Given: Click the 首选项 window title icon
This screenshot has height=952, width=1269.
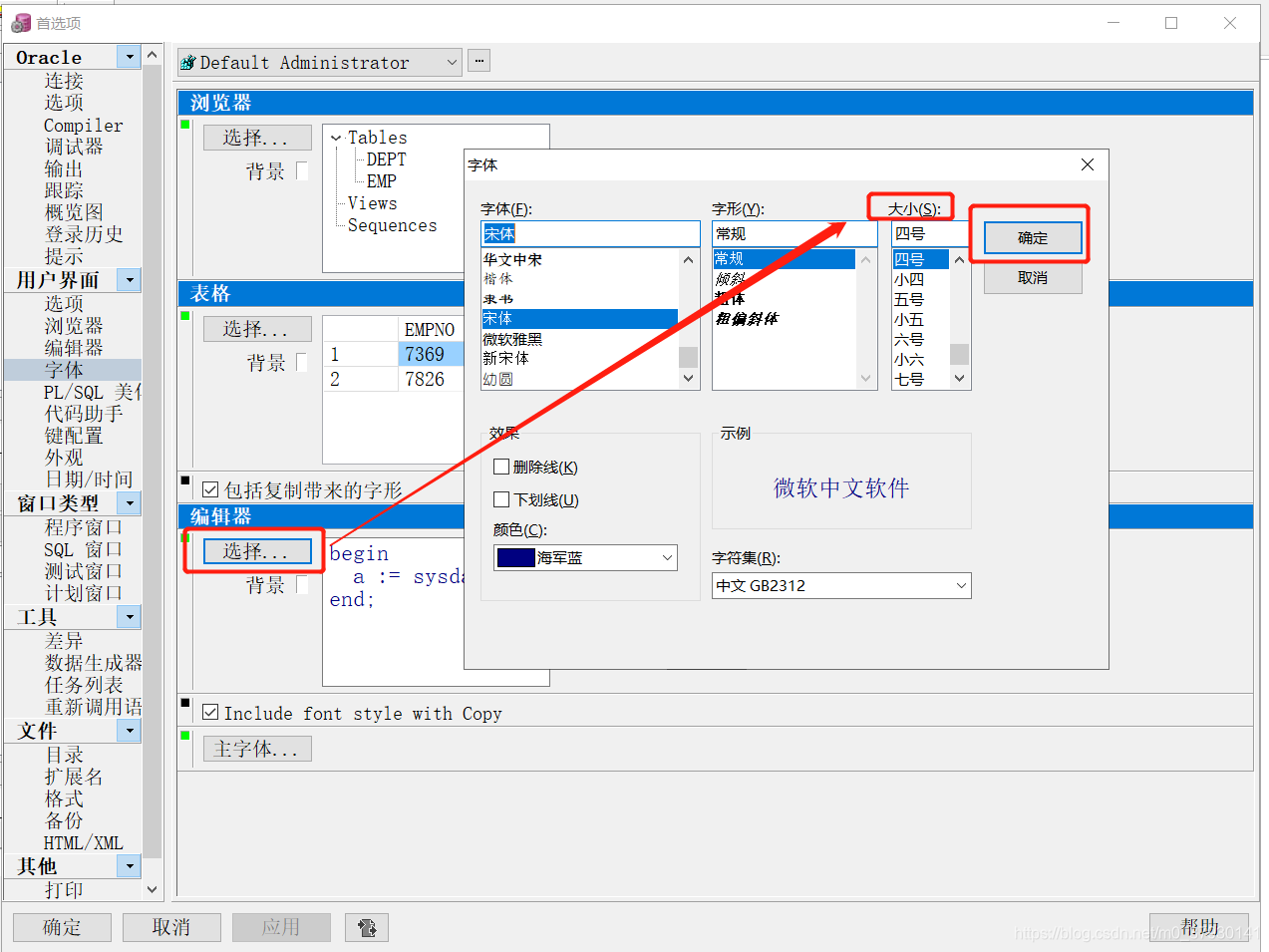Looking at the screenshot, I should [21, 23].
